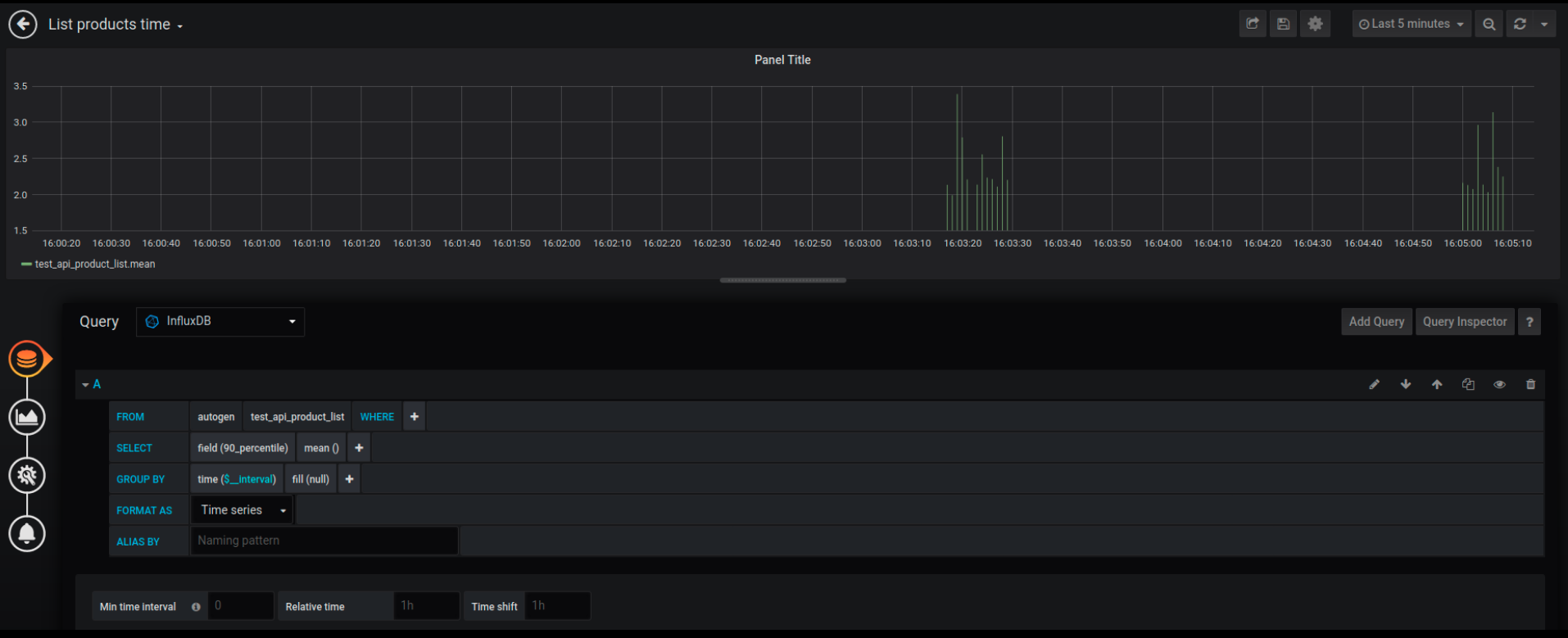Image resolution: width=1568 pixels, height=638 pixels.
Task: Click the autogen retention policy segment
Action: [x=216, y=417]
